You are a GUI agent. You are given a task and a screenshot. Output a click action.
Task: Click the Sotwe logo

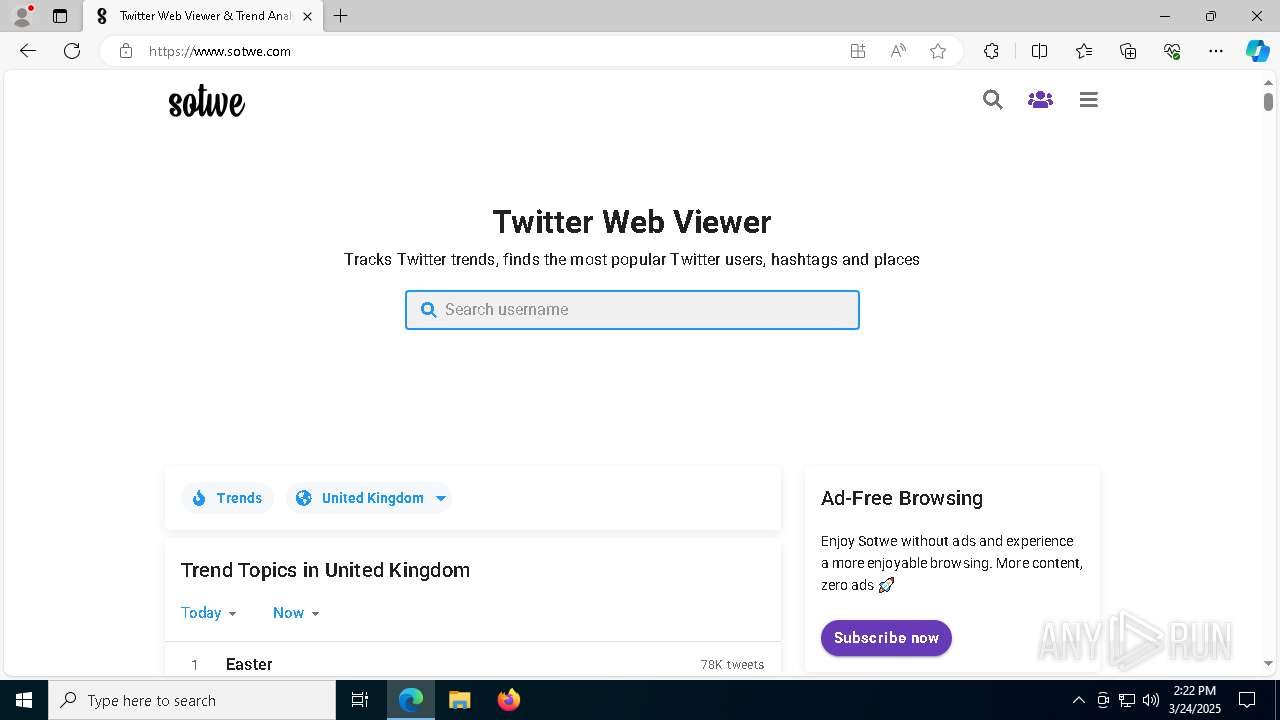(x=206, y=101)
